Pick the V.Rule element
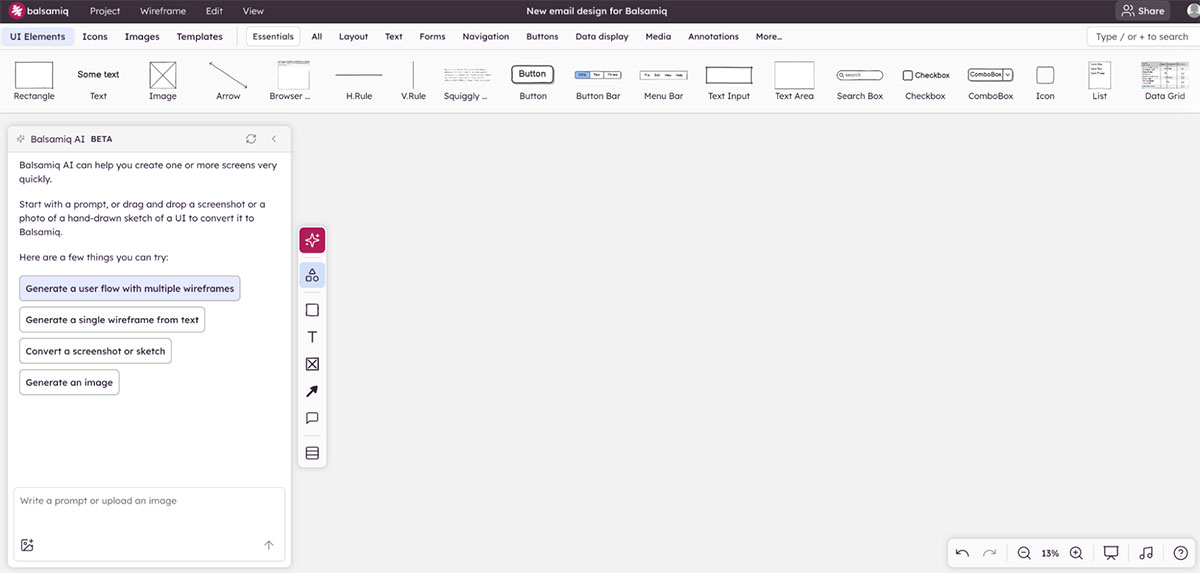The height and width of the screenshot is (573, 1200). [413, 80]
